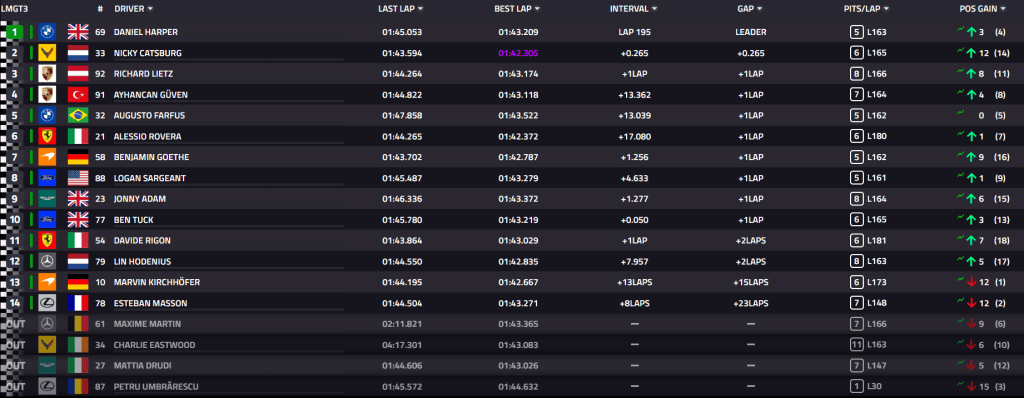The height and width of the screenshot is (398, 1024).
Task: Click last lap time 02:11.821
Action: (402, 324)
